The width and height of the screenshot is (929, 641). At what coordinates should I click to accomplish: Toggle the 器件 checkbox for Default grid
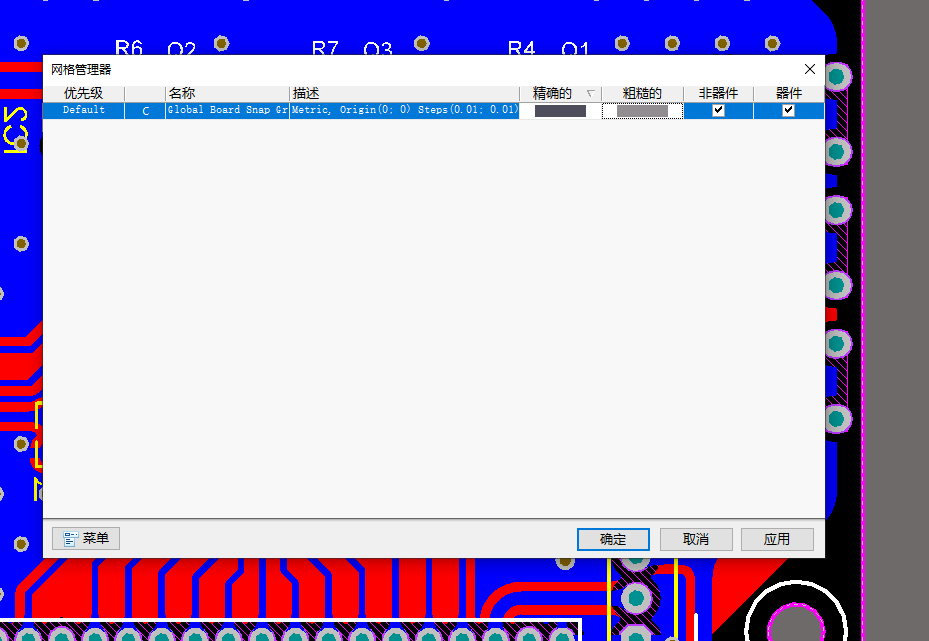(788, 110)
